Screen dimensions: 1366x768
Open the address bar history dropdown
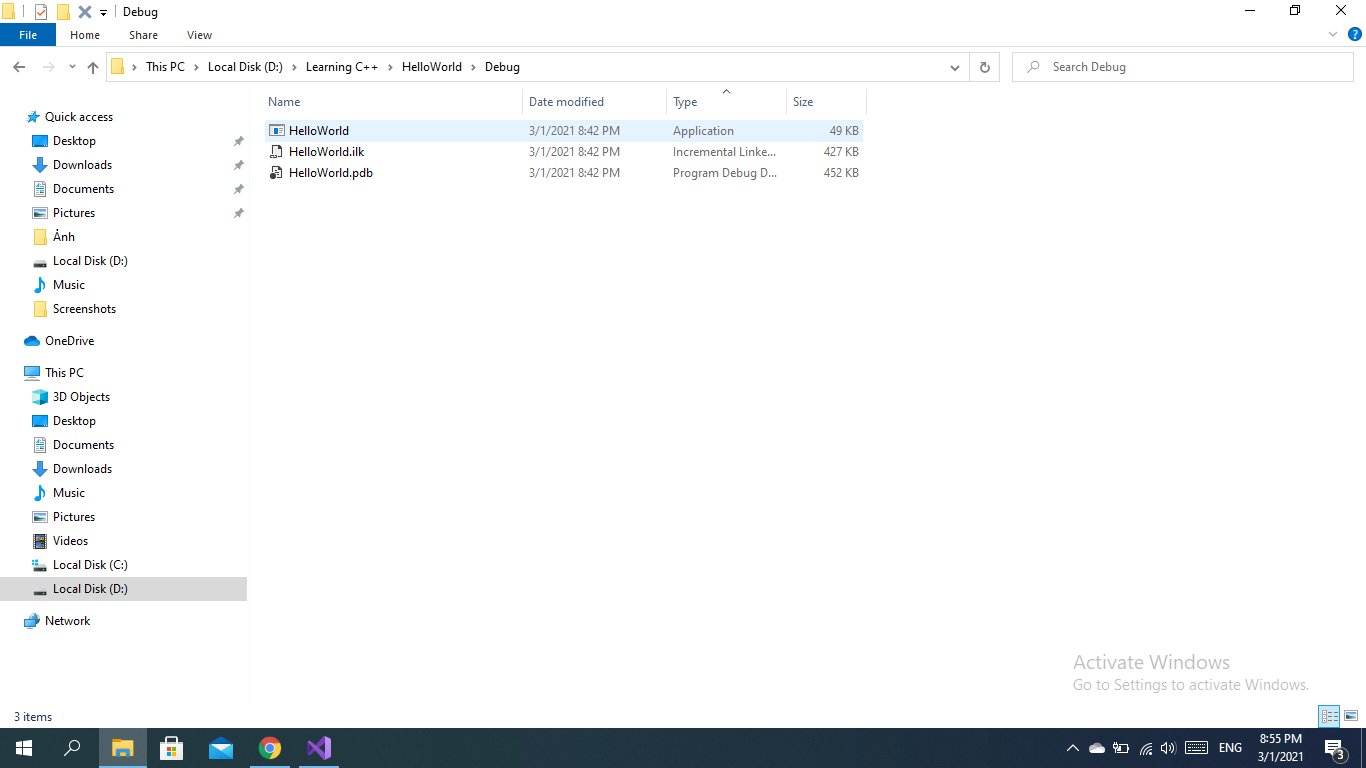click(955, 67)
